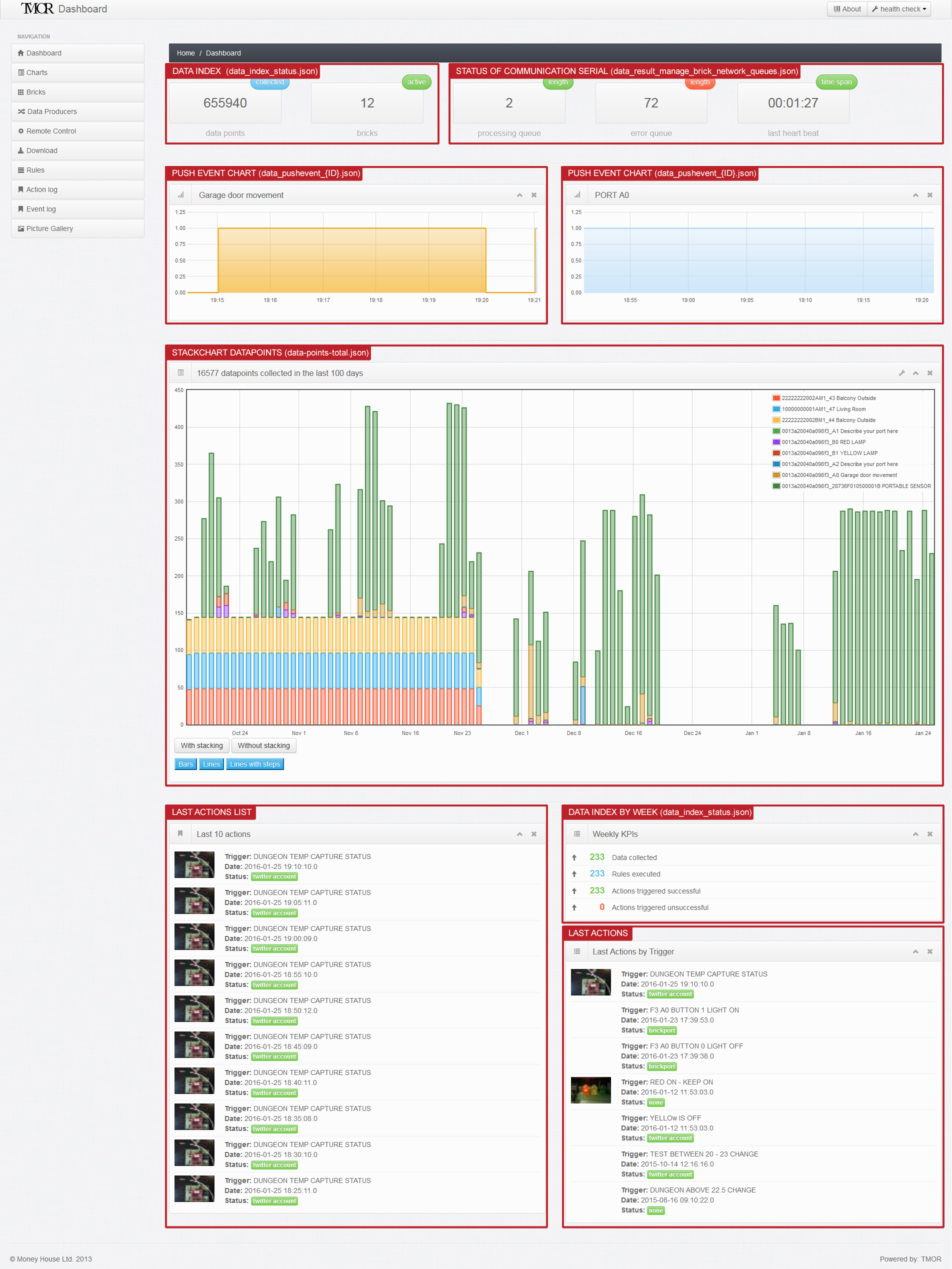The height and width of the screenshot is (1269, 952).
Task: Collapse the PORT A0 chart panel
Action: [915, 195]
